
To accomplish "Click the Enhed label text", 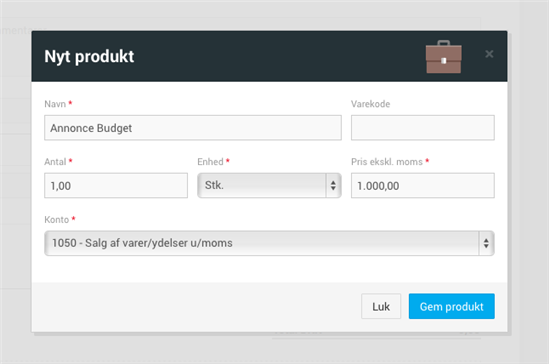I will coord(210,162).
